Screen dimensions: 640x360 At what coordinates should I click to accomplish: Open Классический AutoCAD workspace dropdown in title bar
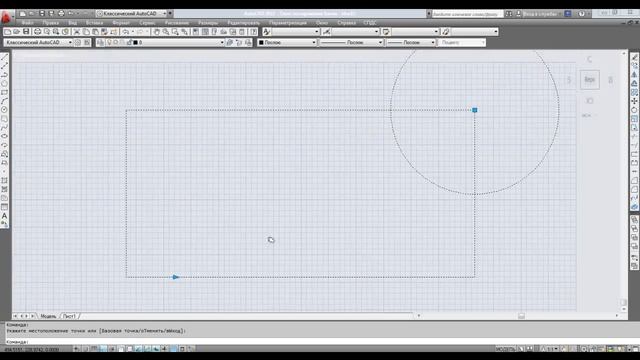[131, 13]
